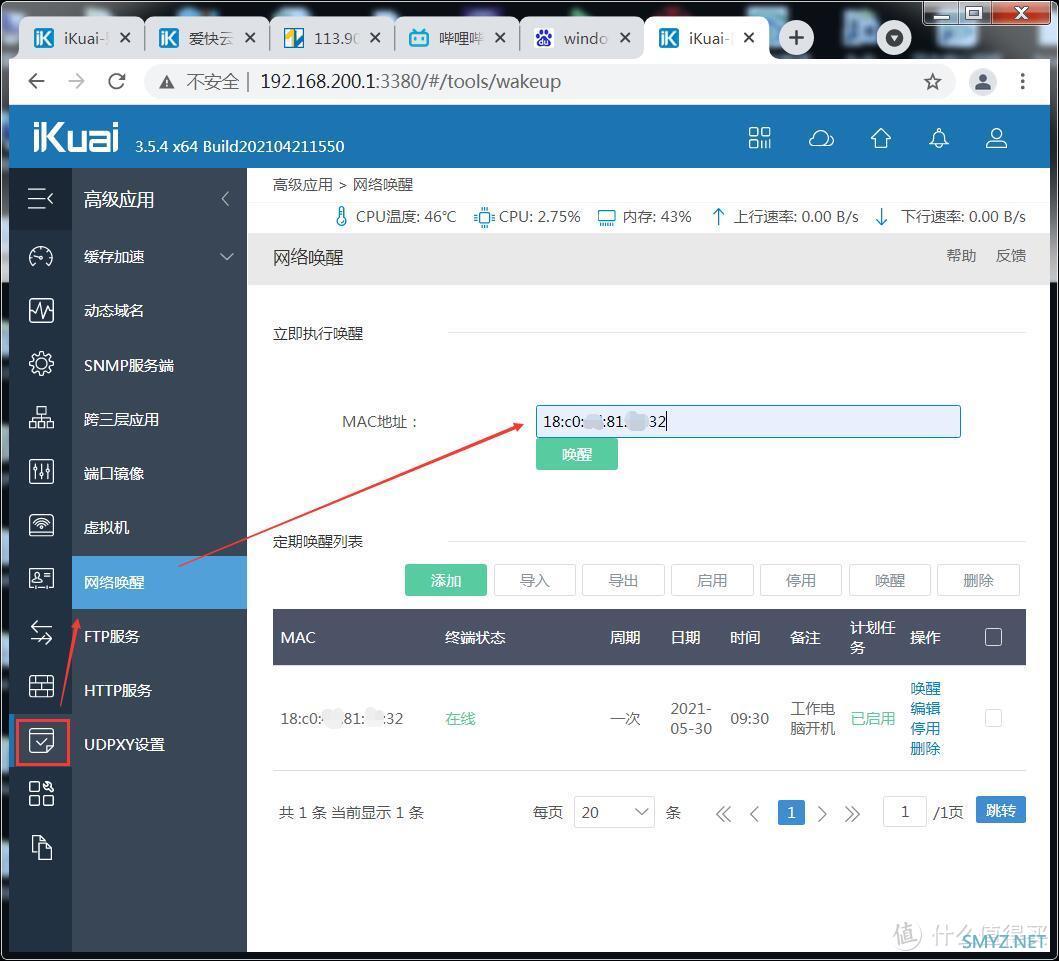Collapse the sidebar with the hamburger icon
1059x961 pixels.
41,199
